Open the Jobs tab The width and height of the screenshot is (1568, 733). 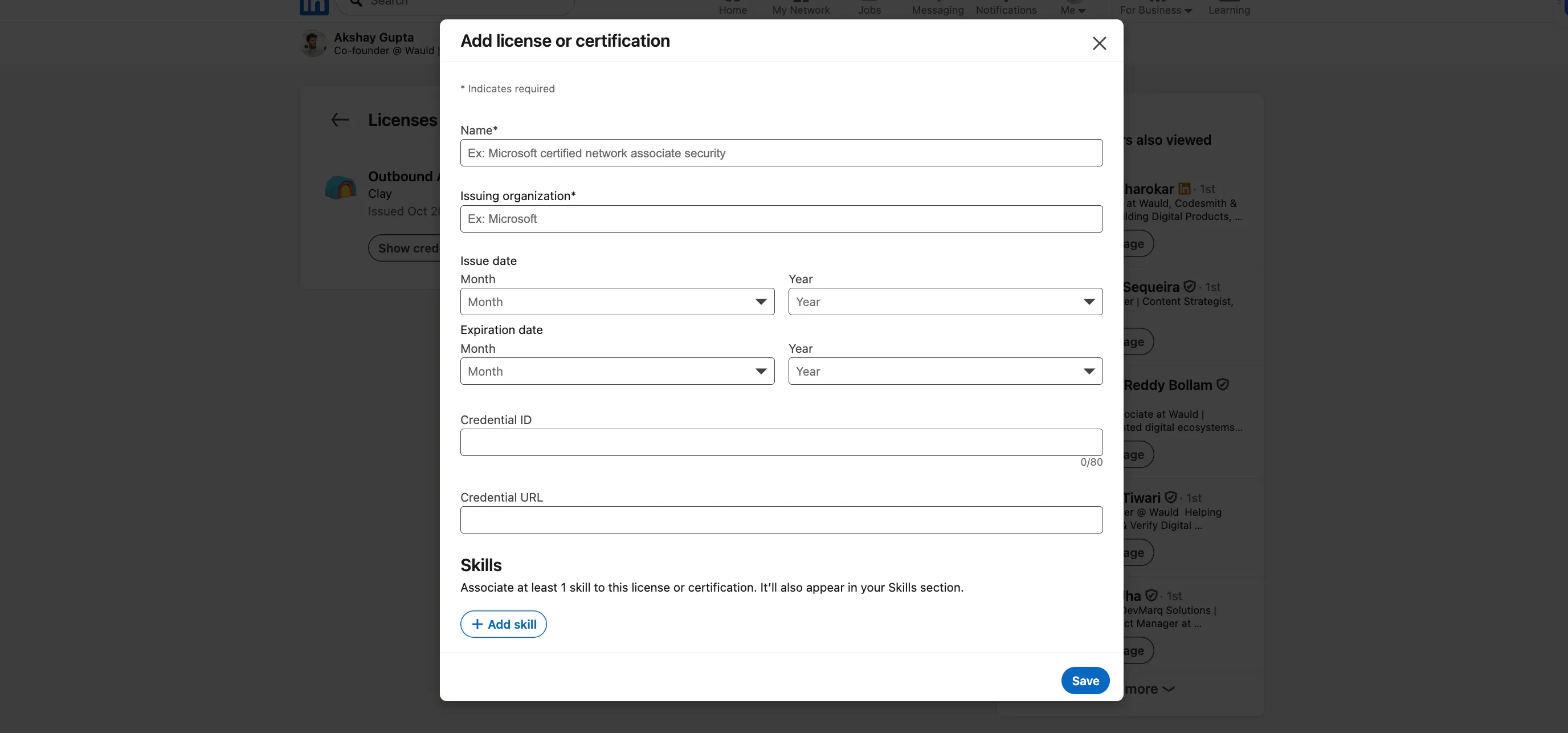[869, 9]
